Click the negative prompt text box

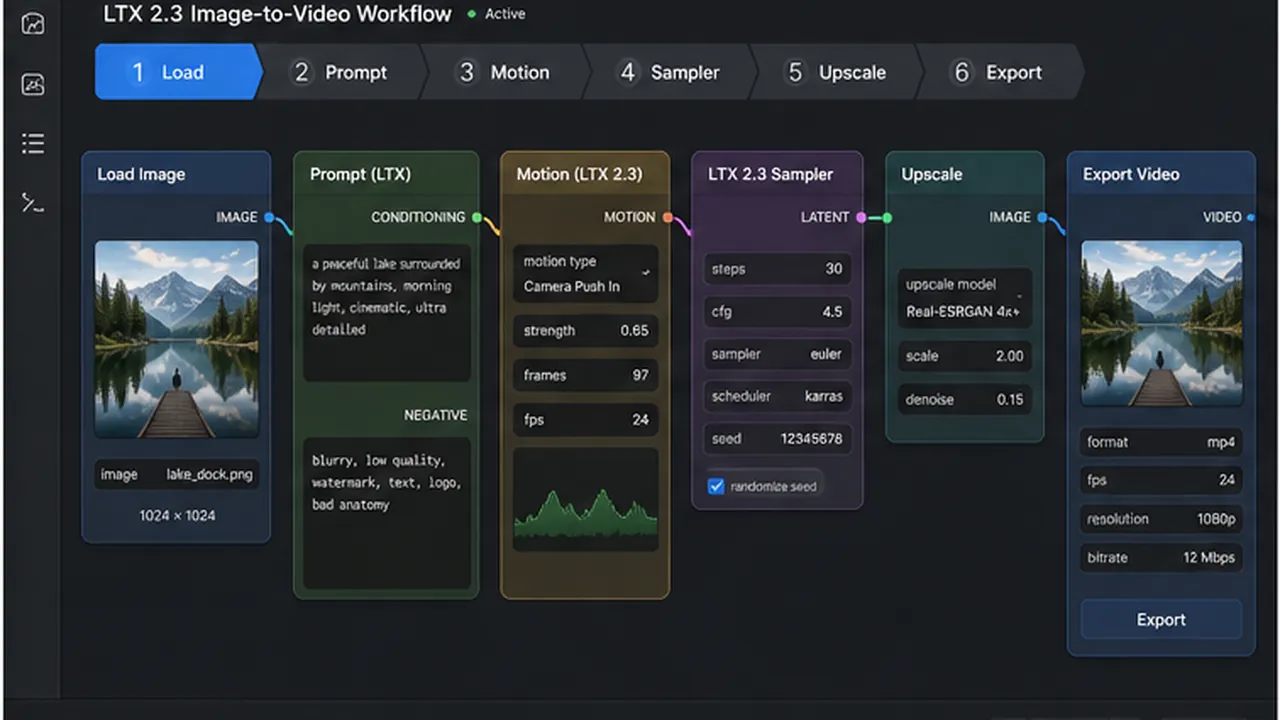pyautogui.click(x=387, y=513)
